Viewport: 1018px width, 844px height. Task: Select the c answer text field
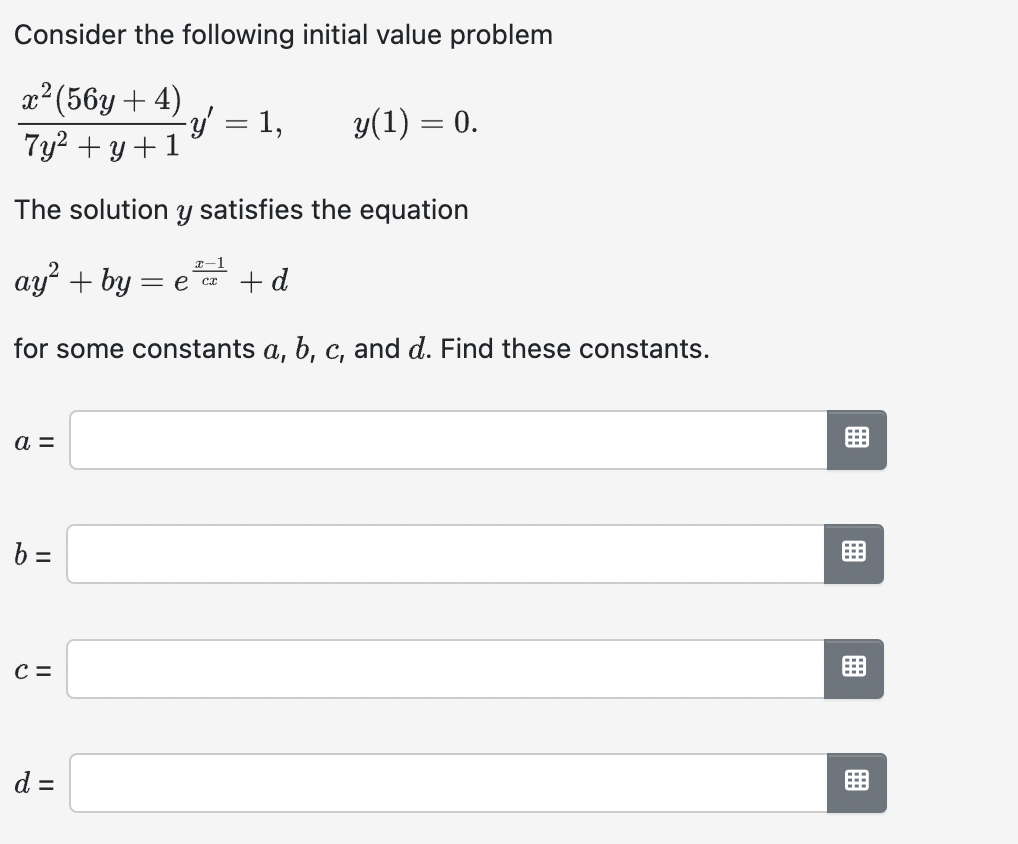[446, 668]
